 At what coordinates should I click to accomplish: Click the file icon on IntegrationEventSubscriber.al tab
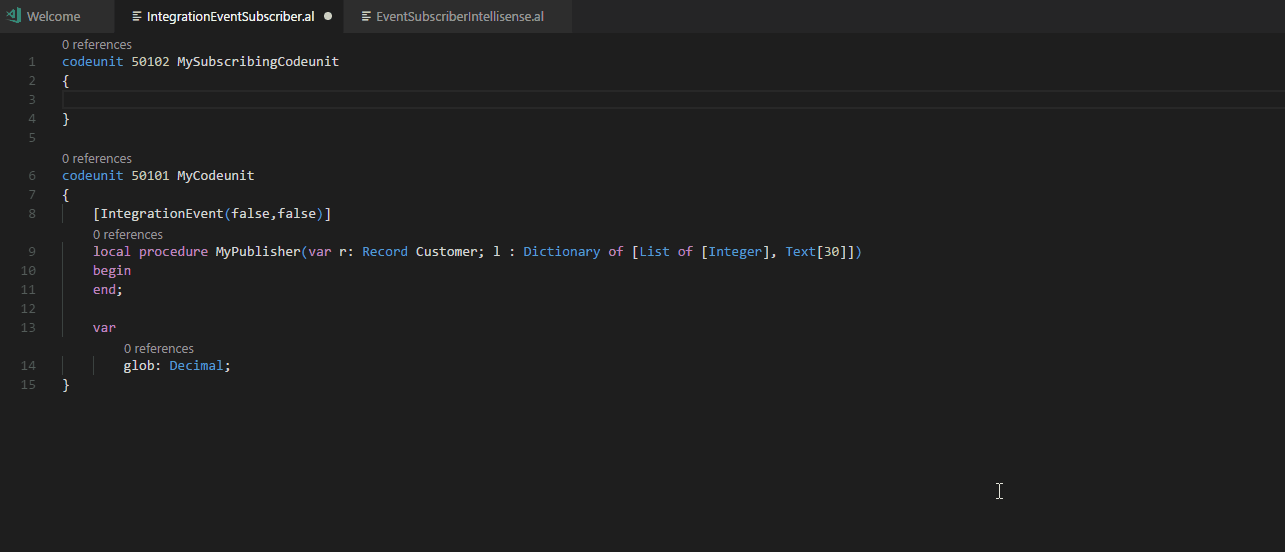137,17
